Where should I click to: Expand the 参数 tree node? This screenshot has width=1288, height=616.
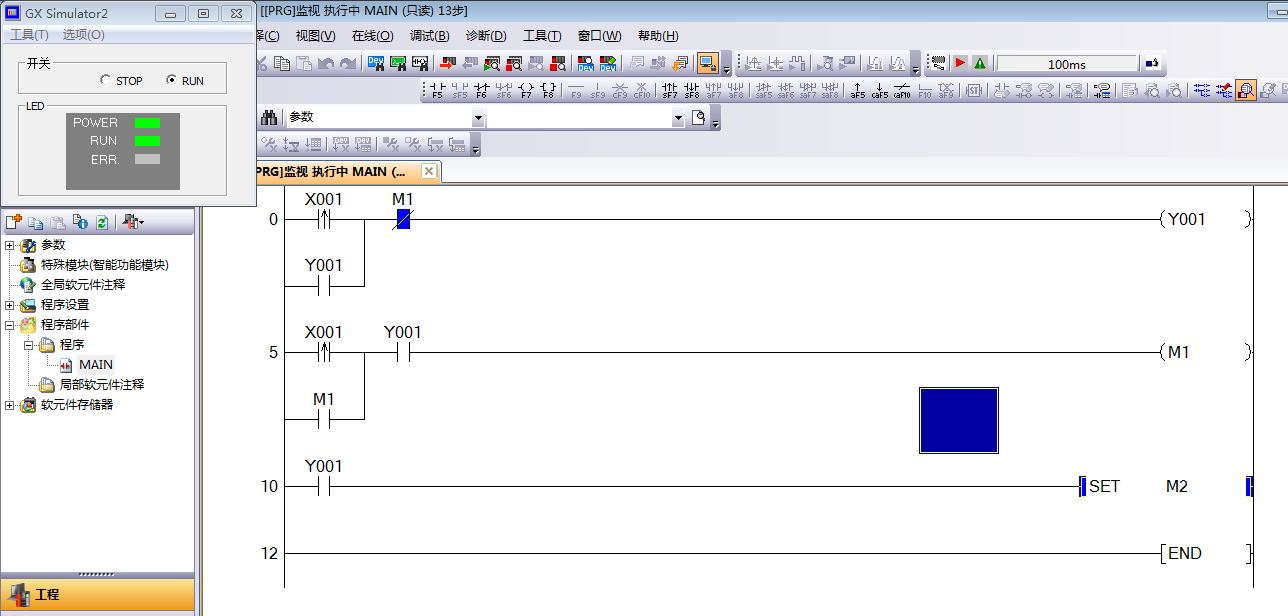[10, 245]
